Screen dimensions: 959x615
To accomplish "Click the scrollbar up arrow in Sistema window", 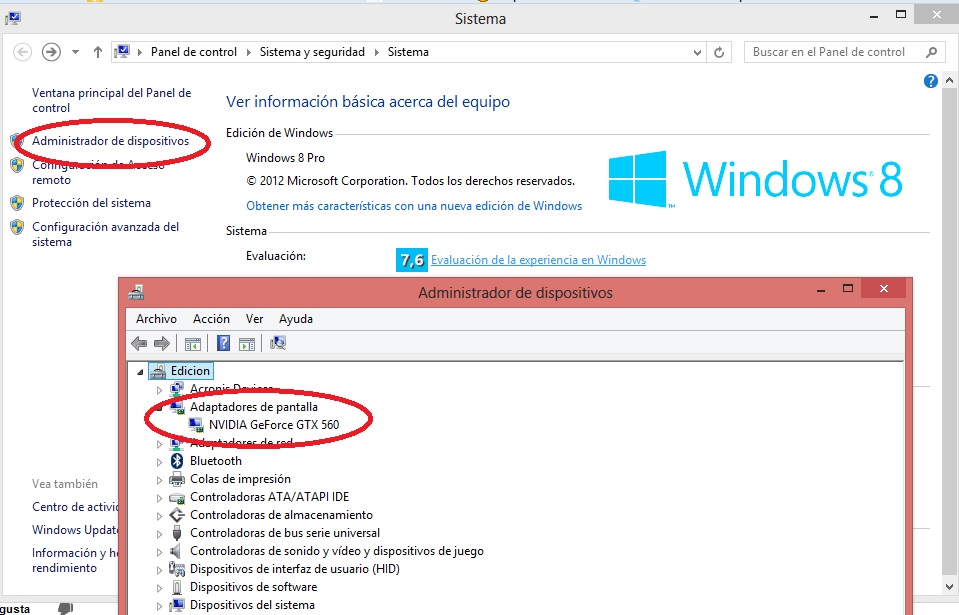I will (949, 80).
